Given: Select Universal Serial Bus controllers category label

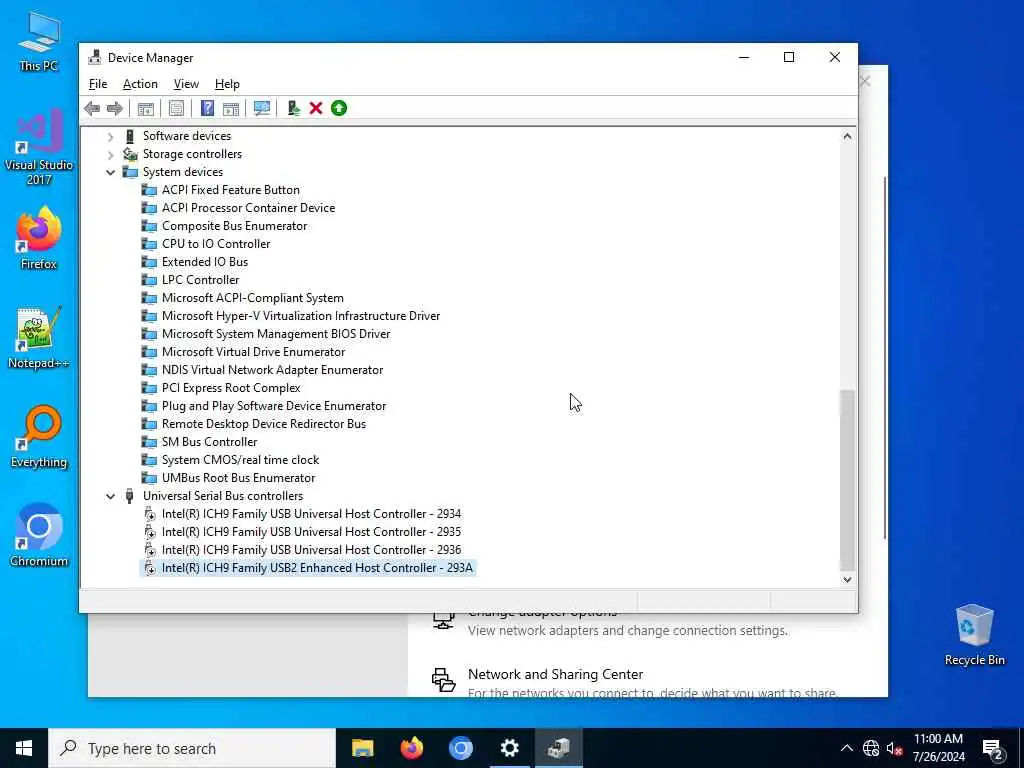Looking at the screenshot, I should [223, 496].
